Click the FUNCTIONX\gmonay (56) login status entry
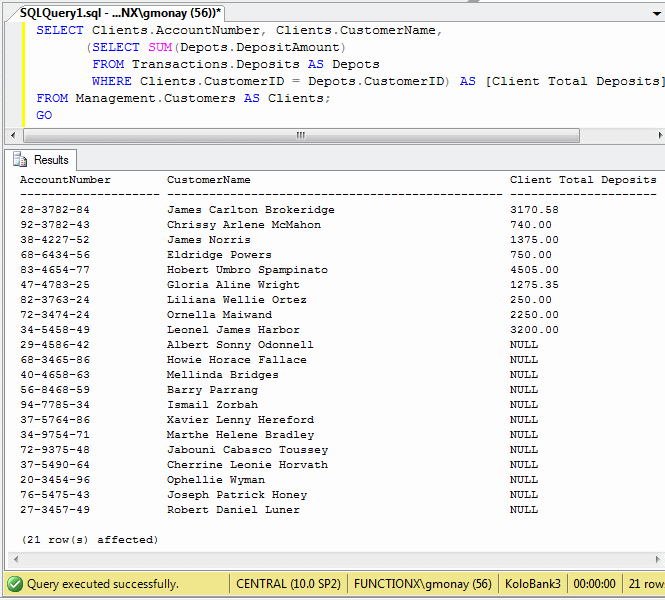665x600 pixels. pyautogui.click(x=423, y=584)
